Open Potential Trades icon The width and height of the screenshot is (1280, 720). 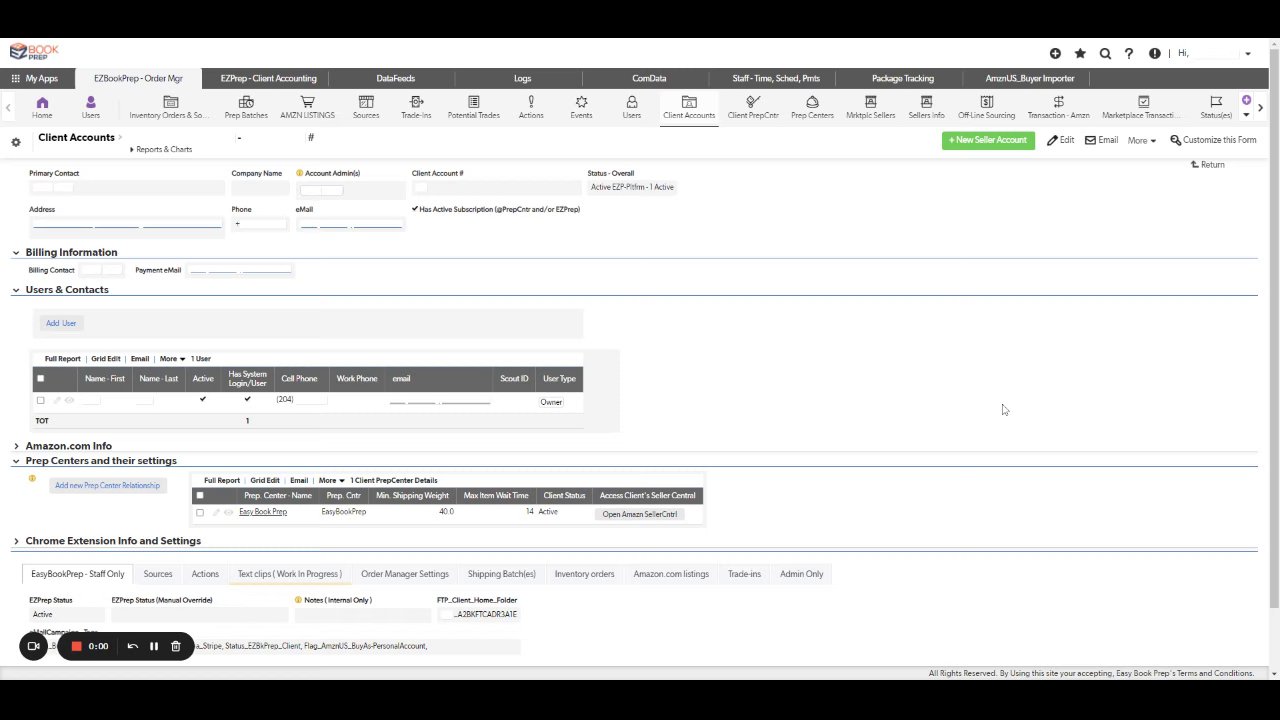point(474,107)
